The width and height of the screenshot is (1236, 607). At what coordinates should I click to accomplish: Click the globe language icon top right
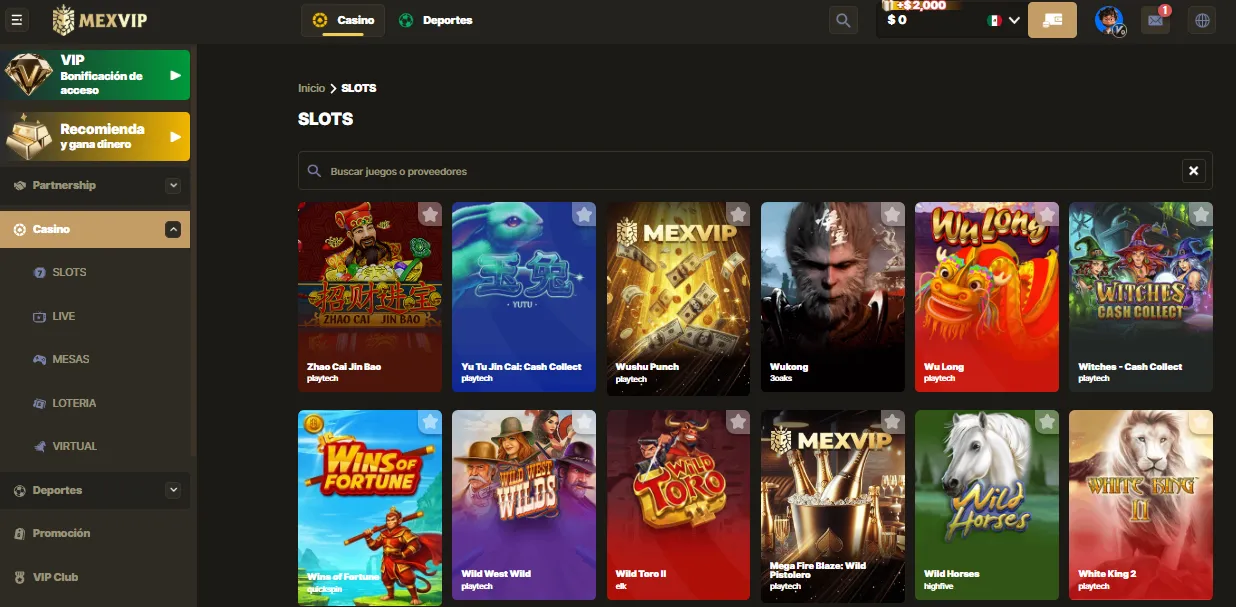coord(1201,19)
